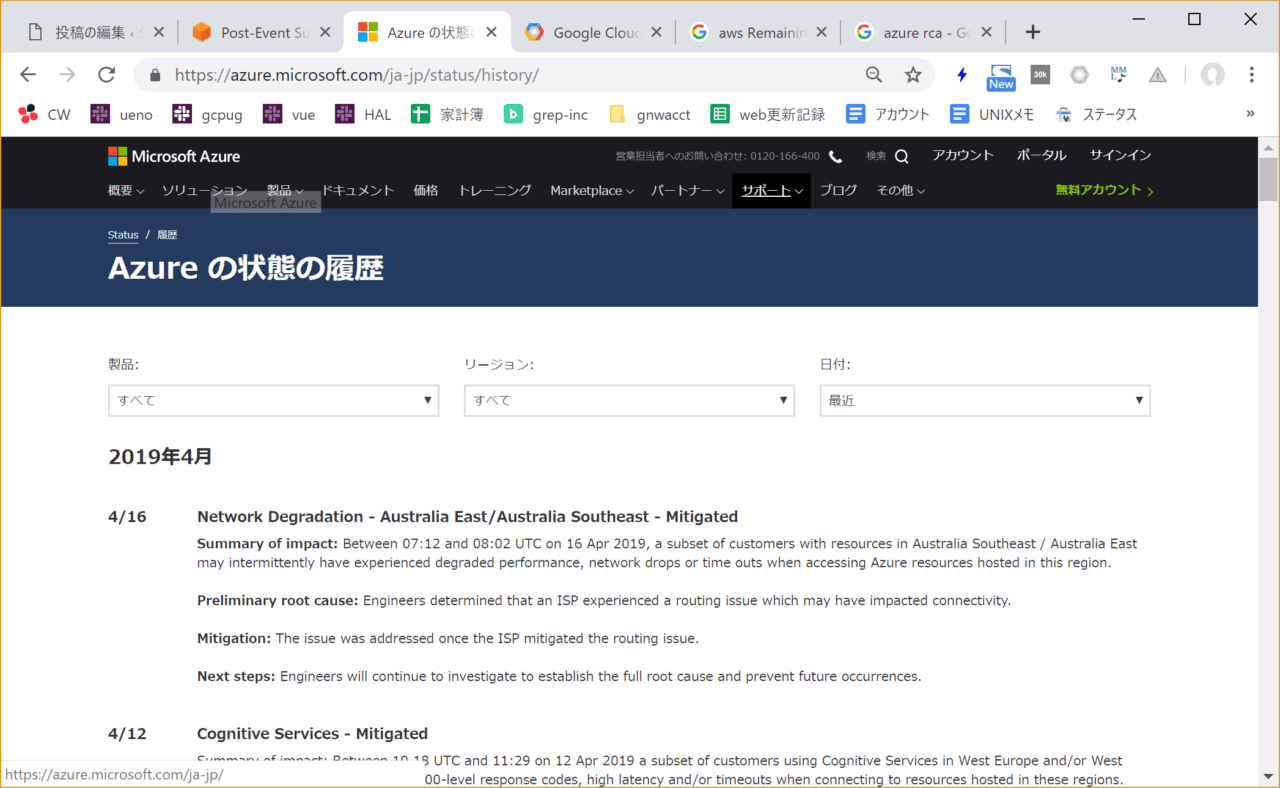
Task: Click the Azure site search magnifier icon
Action: [901, 156]
